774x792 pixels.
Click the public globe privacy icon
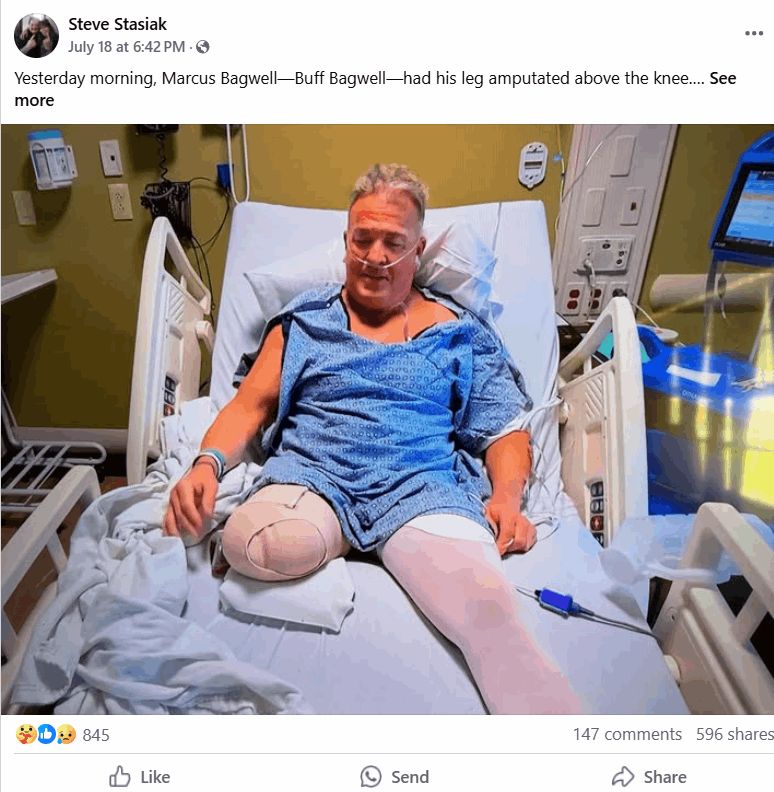click(x=203, y=47)
